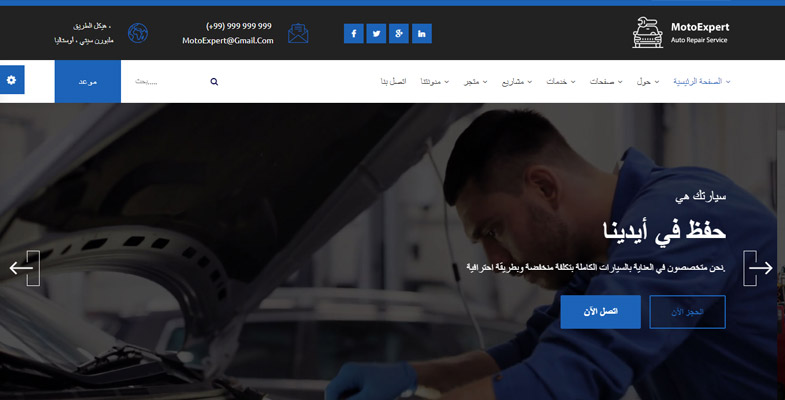Click the blue موعد appointment button

[x=88, y=82]
